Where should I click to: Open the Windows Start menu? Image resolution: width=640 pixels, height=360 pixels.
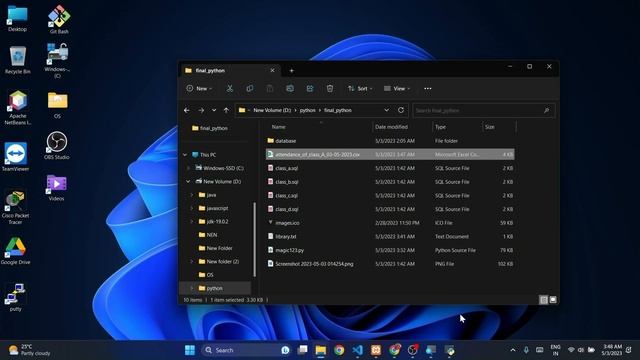point(190,350)
